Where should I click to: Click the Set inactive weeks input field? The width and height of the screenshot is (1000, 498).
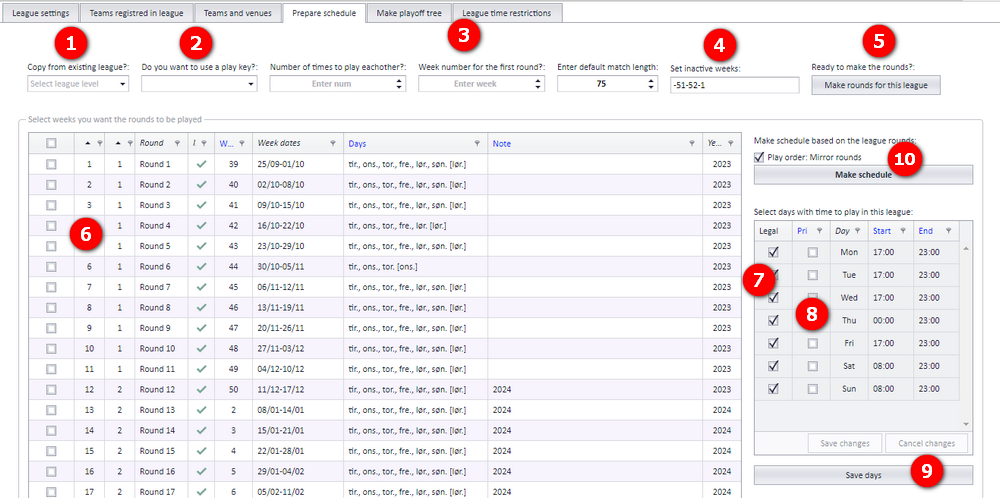pyautogui.click(x=734, y=85)
